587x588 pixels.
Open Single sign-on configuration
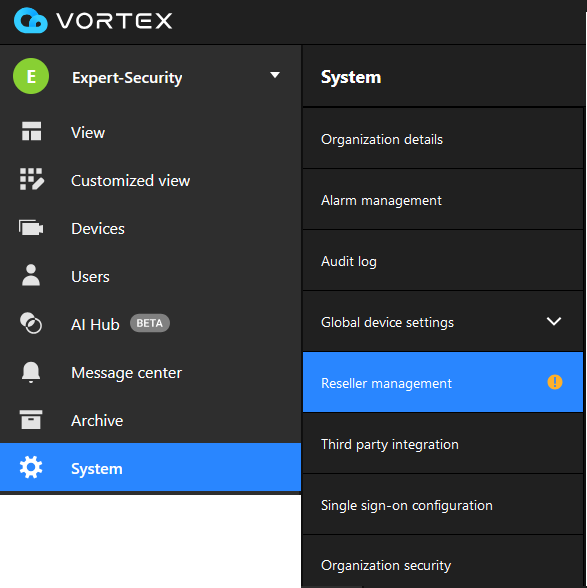pos(443,505)
